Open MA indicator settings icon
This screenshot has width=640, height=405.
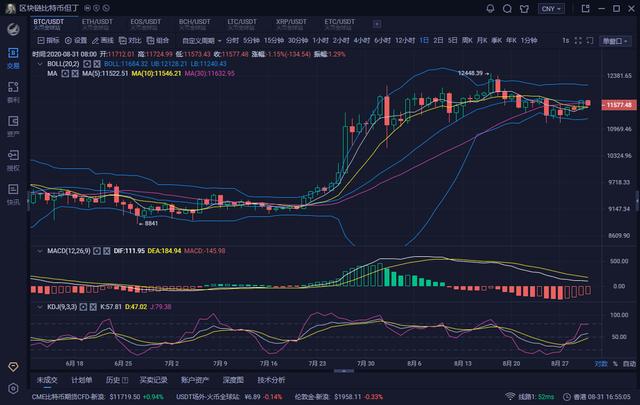tap(65, 73)
